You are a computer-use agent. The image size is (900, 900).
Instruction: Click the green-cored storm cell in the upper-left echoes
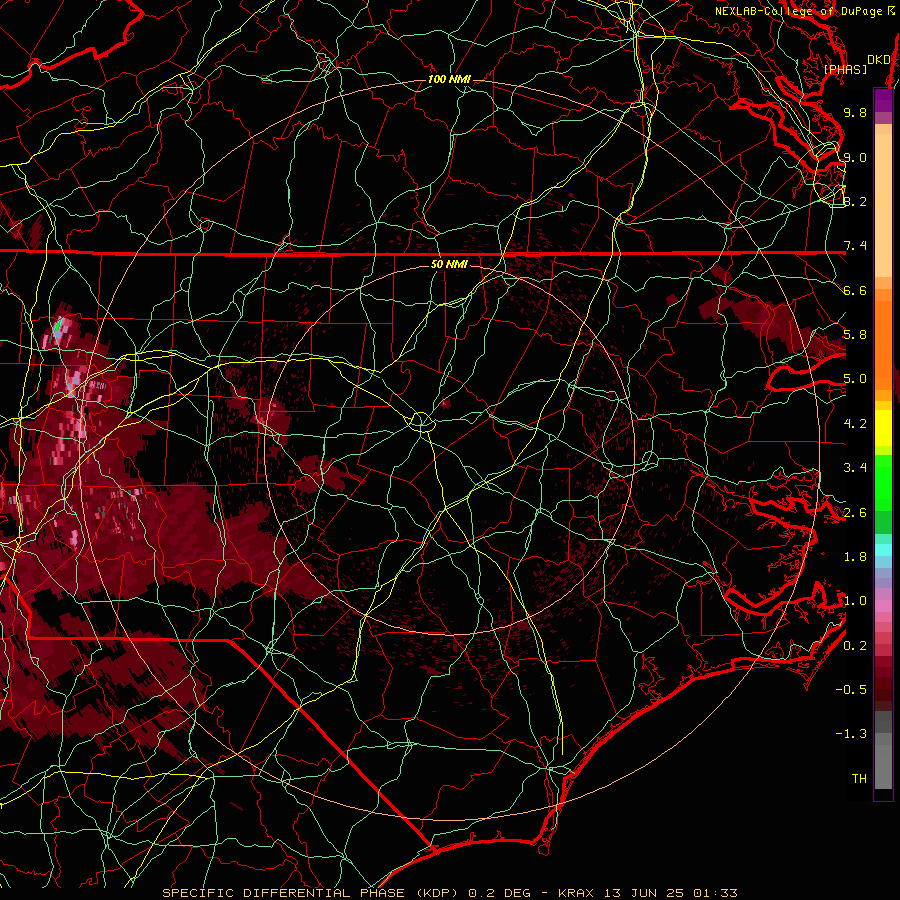[57, 328]
